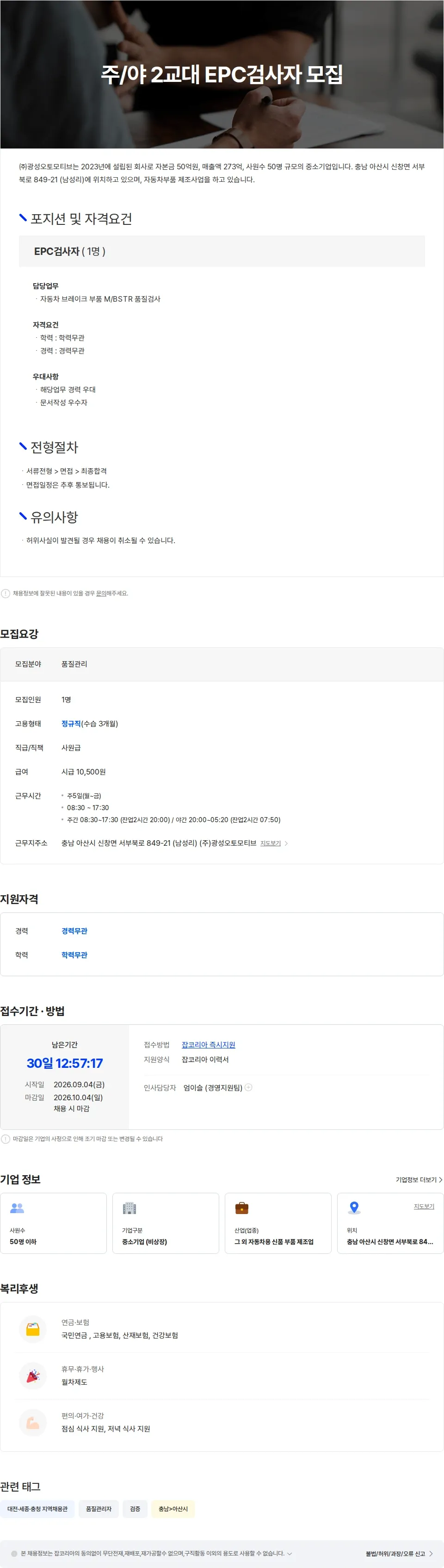Viewport: 444px width, 1568px height.
Task: Open 불법/허위/과장/오류 신고 report link
Action: pyautogui.click(x=395, y=1554)
